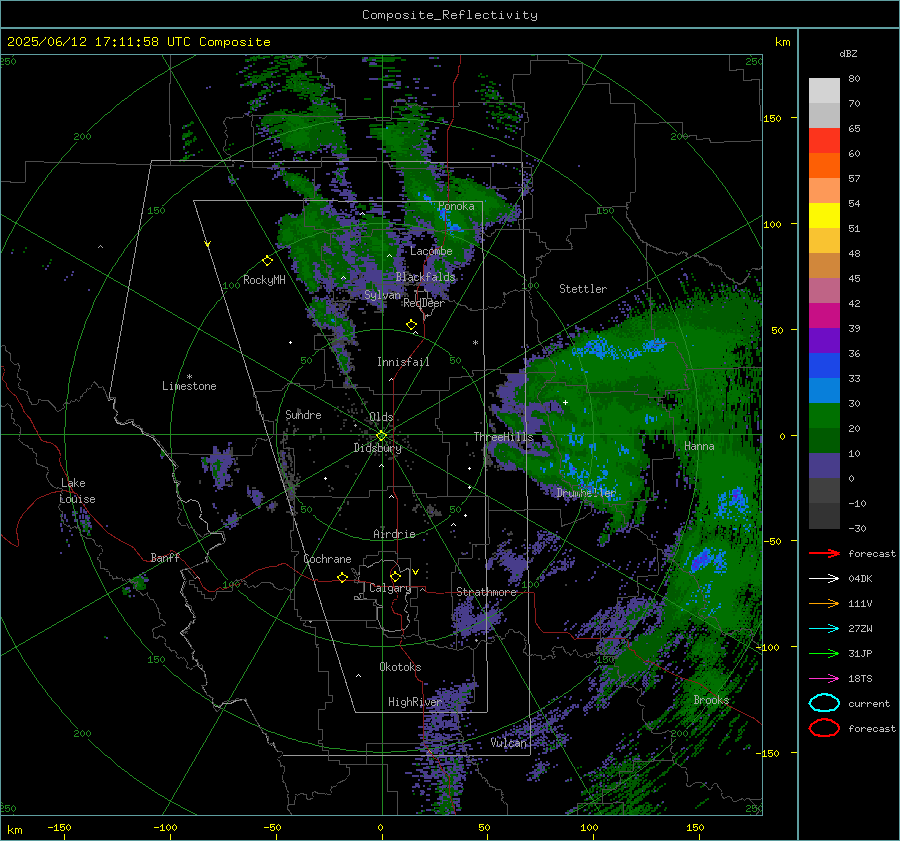Screen dimensions: 900x841
Task: Click the dBZ legend heading
Action: [848, 53]
